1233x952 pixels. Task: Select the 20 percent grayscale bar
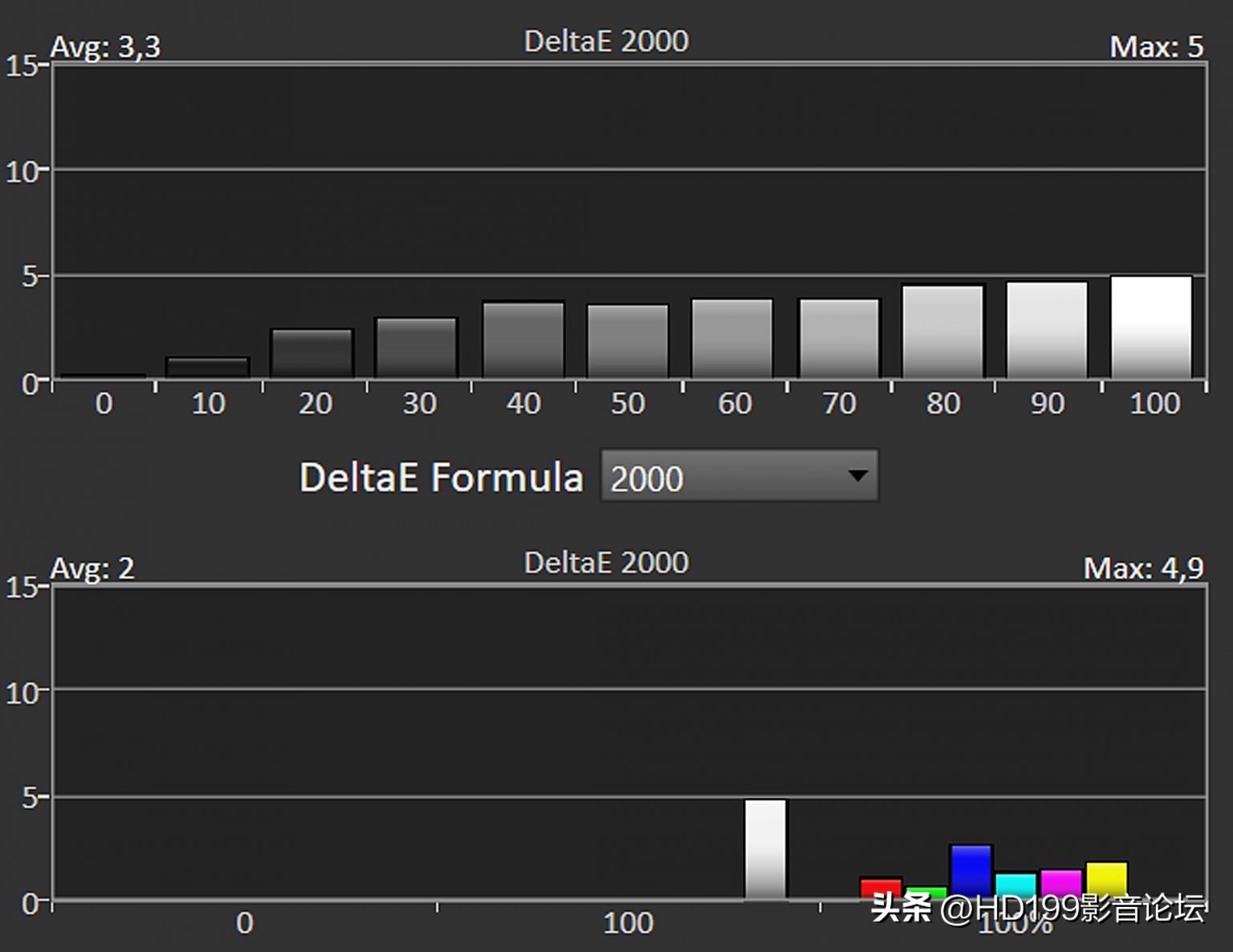(x=312, y=352)
